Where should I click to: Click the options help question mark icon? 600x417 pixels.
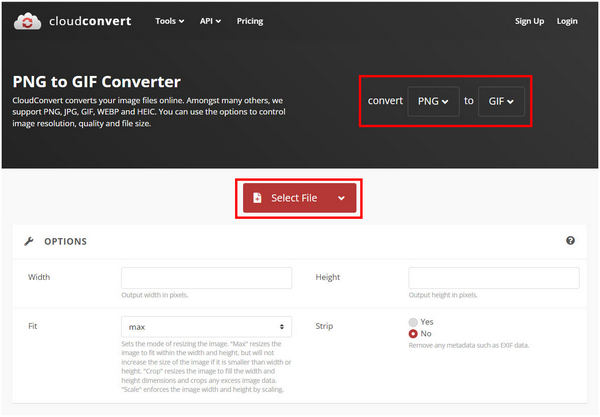570,241
